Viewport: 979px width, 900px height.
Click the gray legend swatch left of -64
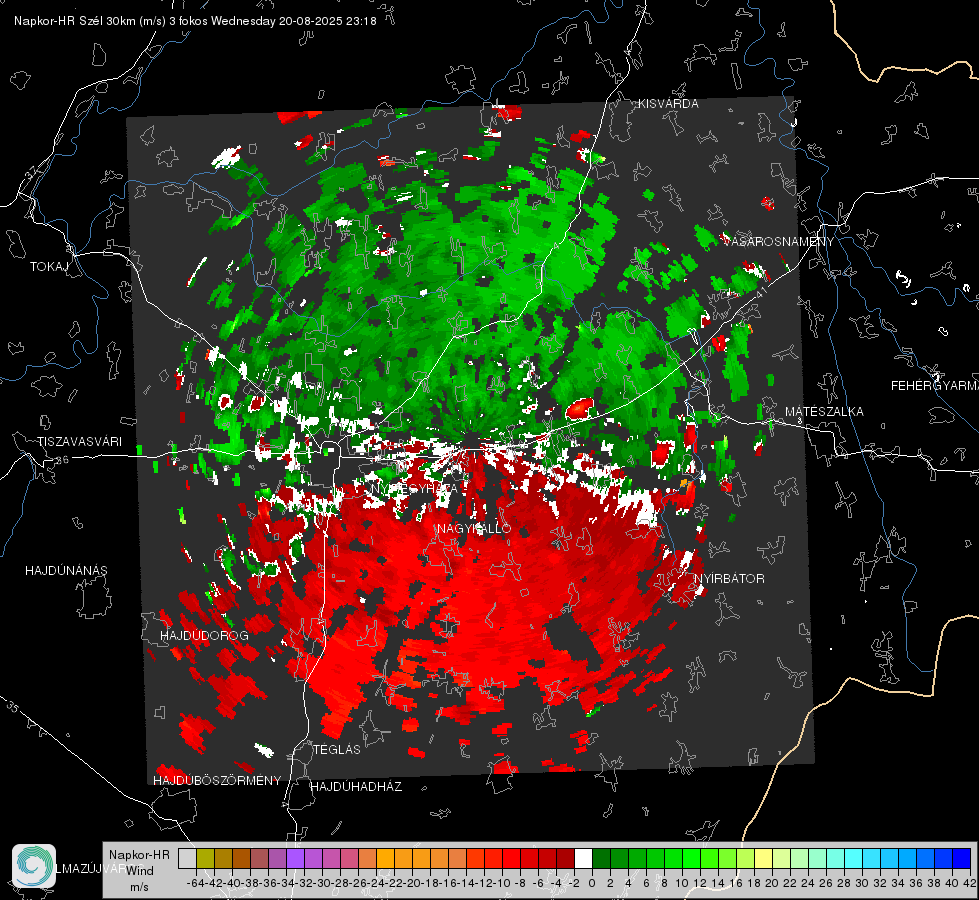[x=187, y=858]
